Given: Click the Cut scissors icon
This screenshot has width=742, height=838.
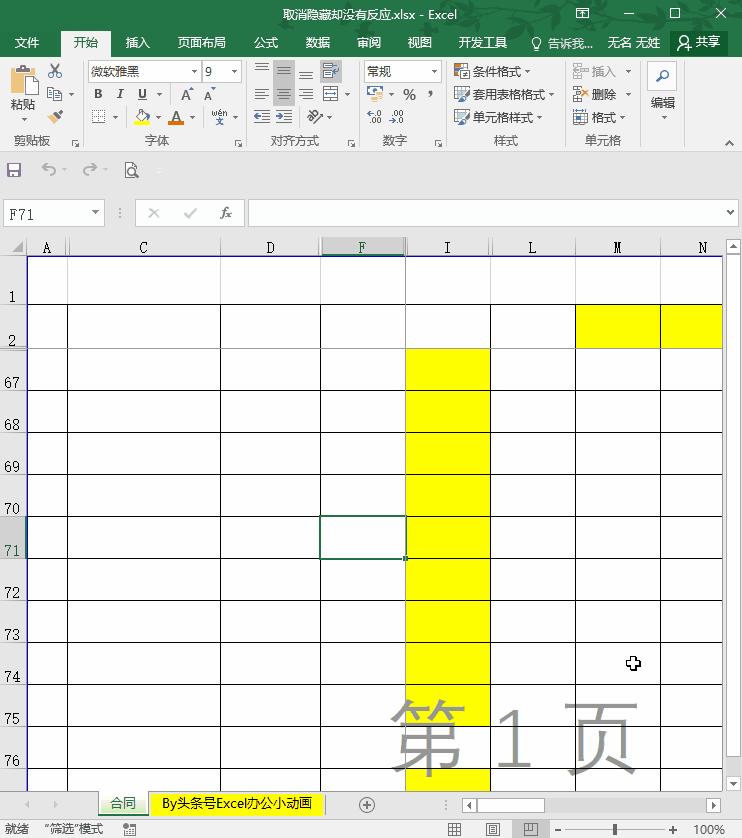Looking at the screenshot, I should coord(55,71).
